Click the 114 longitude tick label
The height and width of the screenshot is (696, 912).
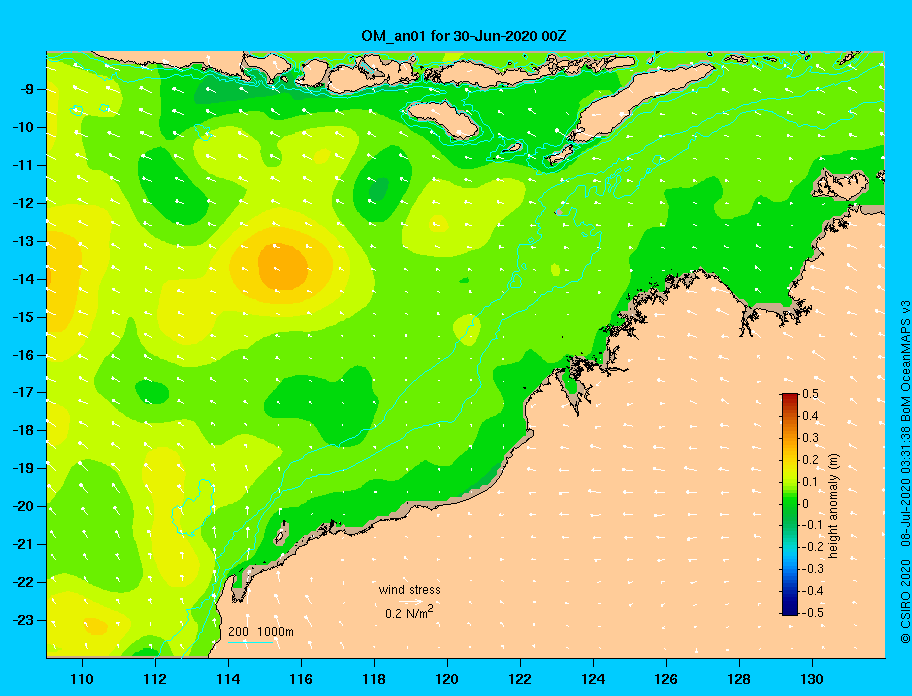pyautogui.click(x=229, y=679)
